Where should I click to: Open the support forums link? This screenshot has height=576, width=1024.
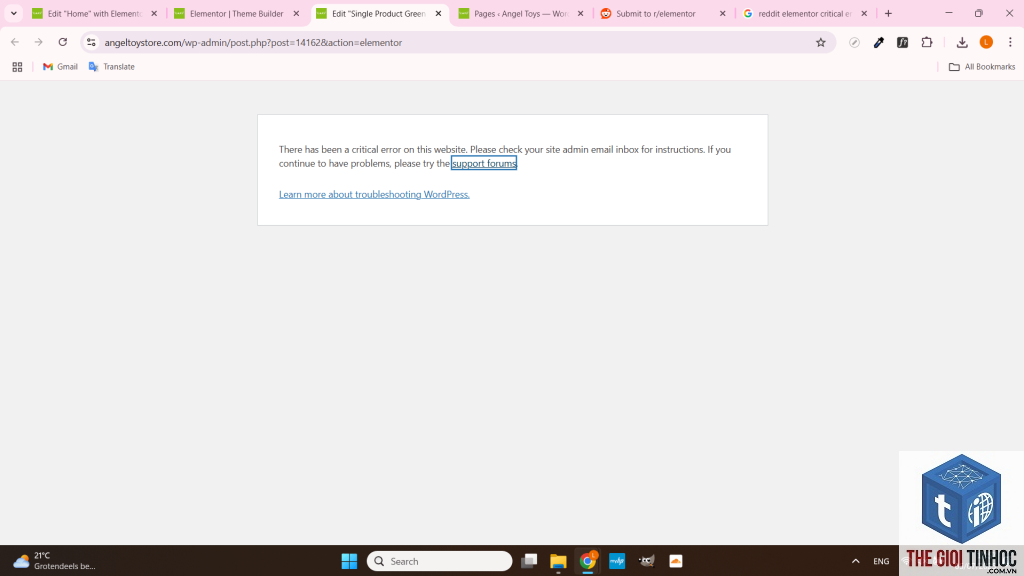tap(484, 163)
